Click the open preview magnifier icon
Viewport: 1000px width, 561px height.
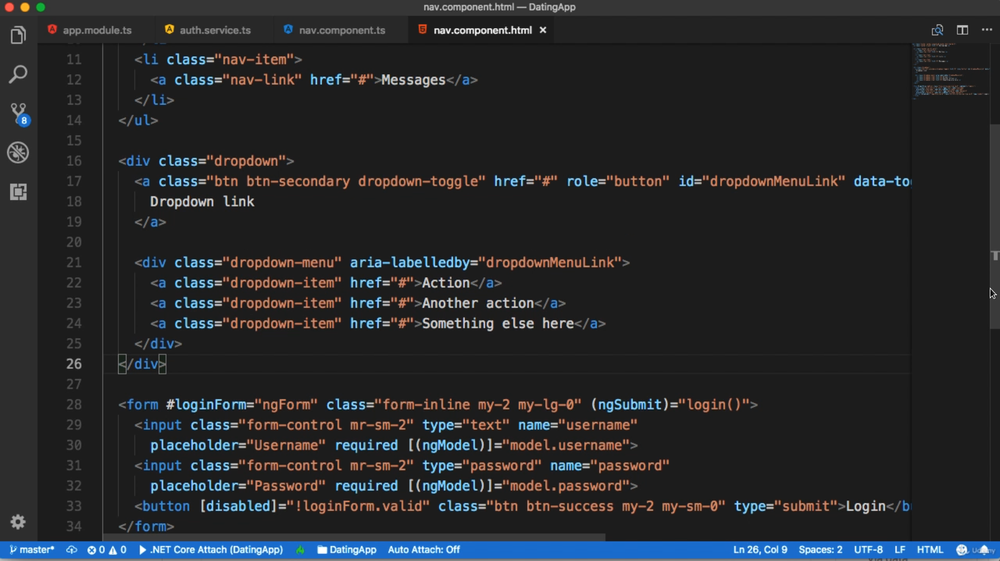pos(937,30)
